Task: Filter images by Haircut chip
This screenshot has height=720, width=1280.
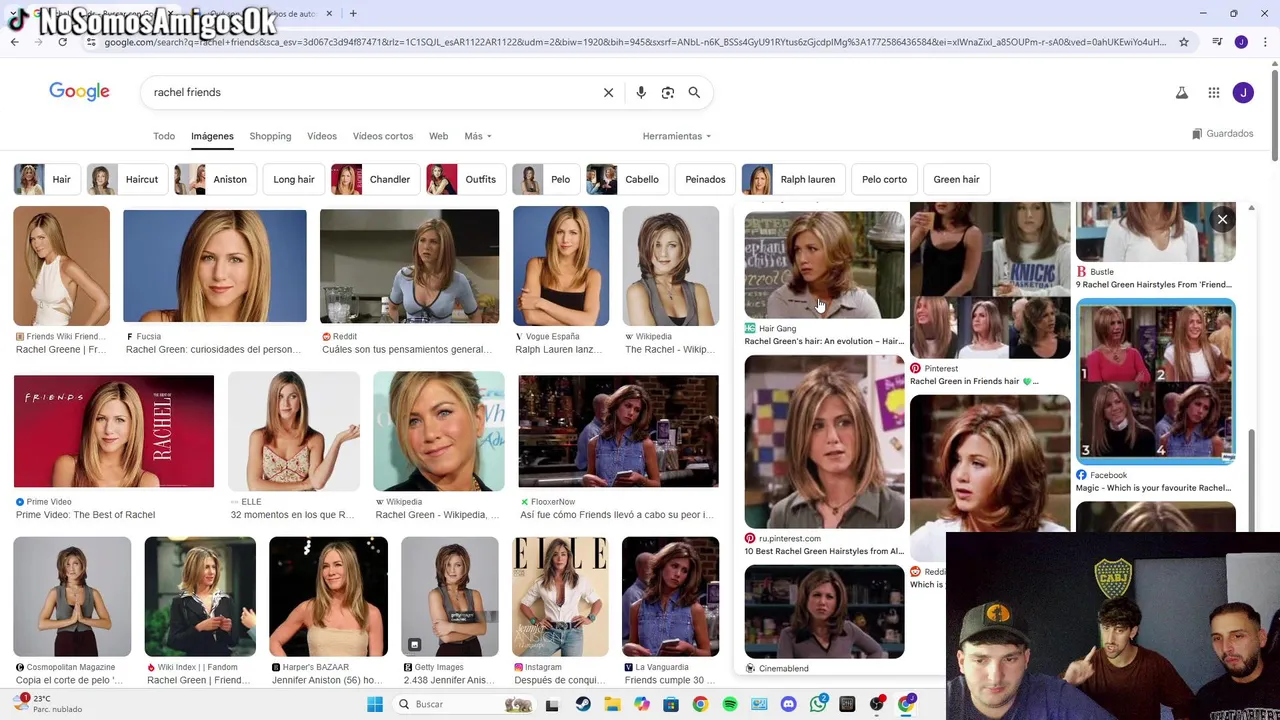Action: click(x=127, y=179)
